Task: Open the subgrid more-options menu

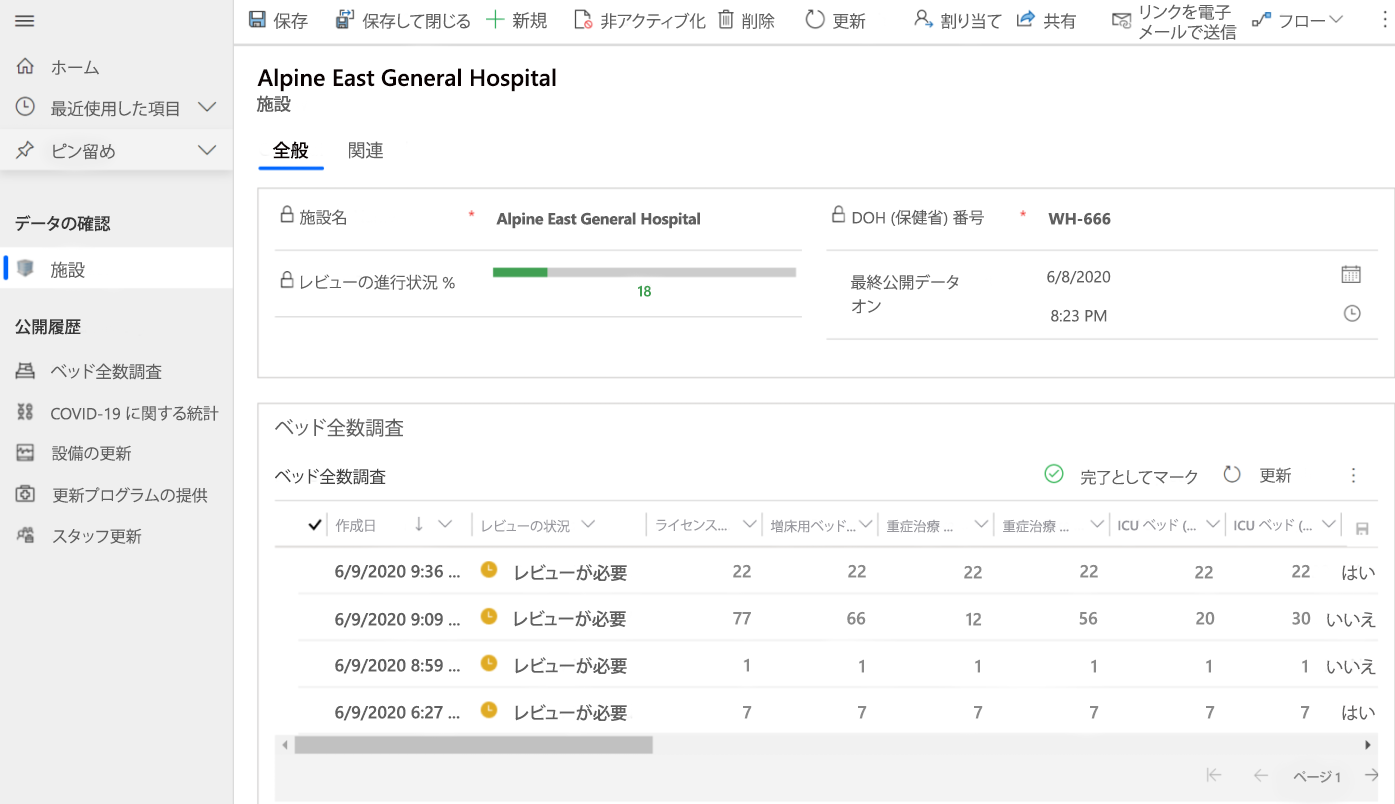Action: pyautogui.click(x=1354, y=476)
